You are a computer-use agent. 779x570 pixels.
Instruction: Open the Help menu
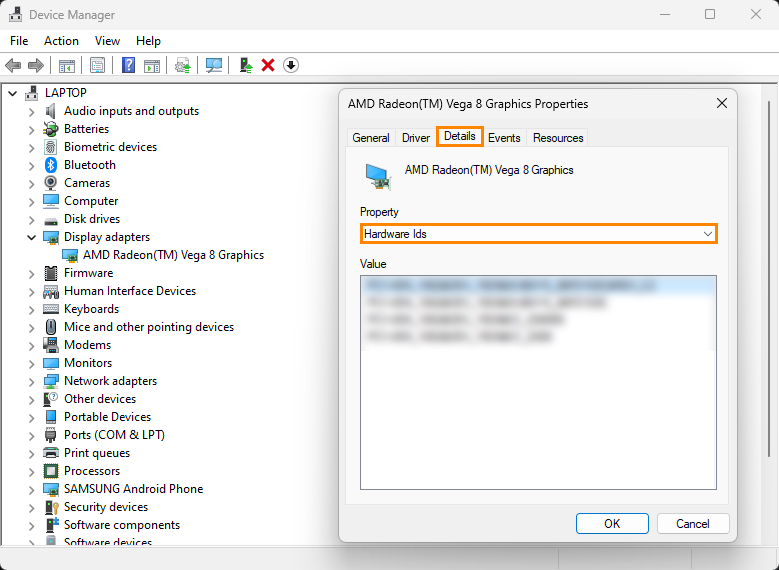click(x=148, y=41)
